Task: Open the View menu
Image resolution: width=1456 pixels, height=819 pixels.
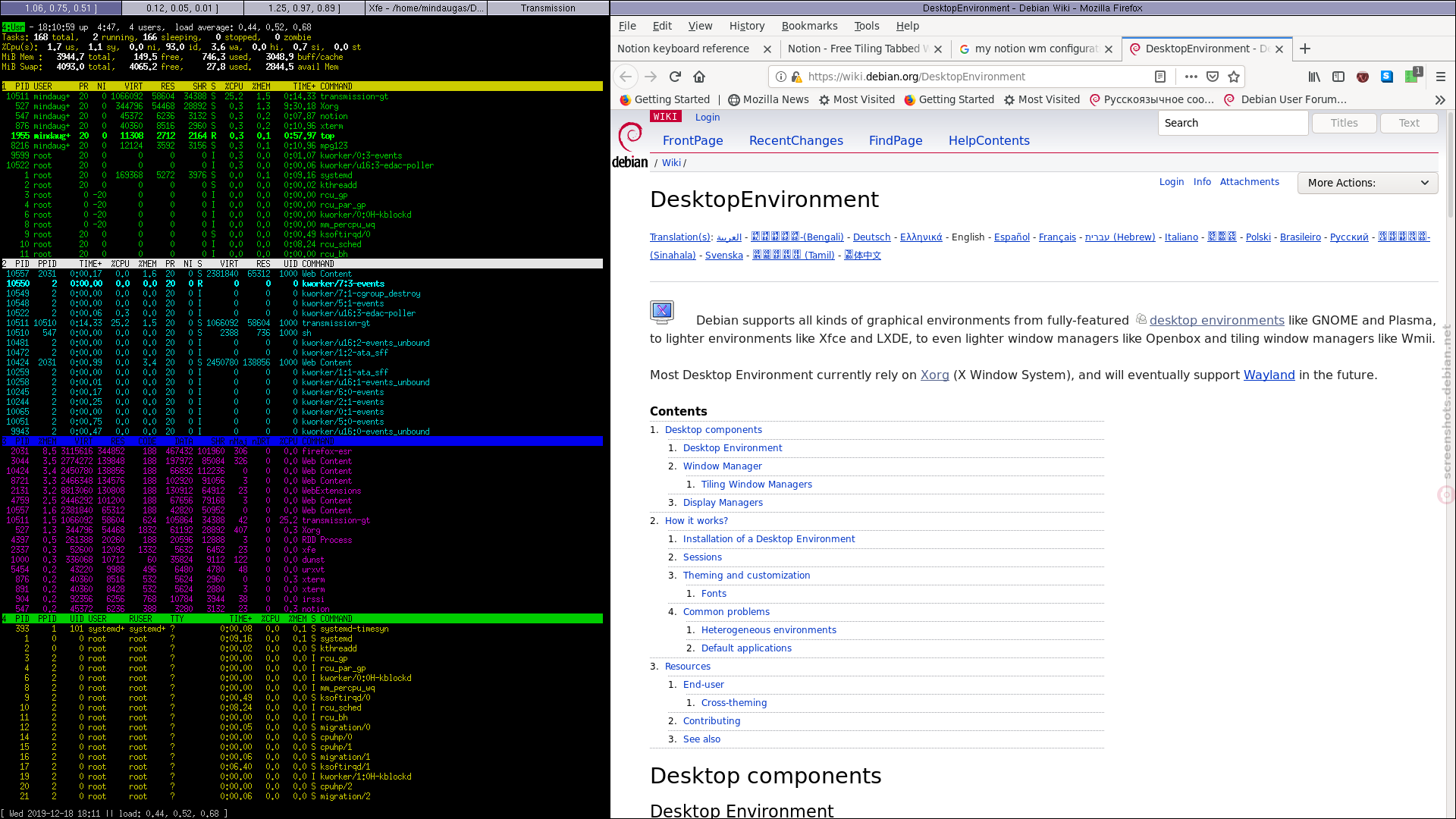Action: (x=700, y=26)
